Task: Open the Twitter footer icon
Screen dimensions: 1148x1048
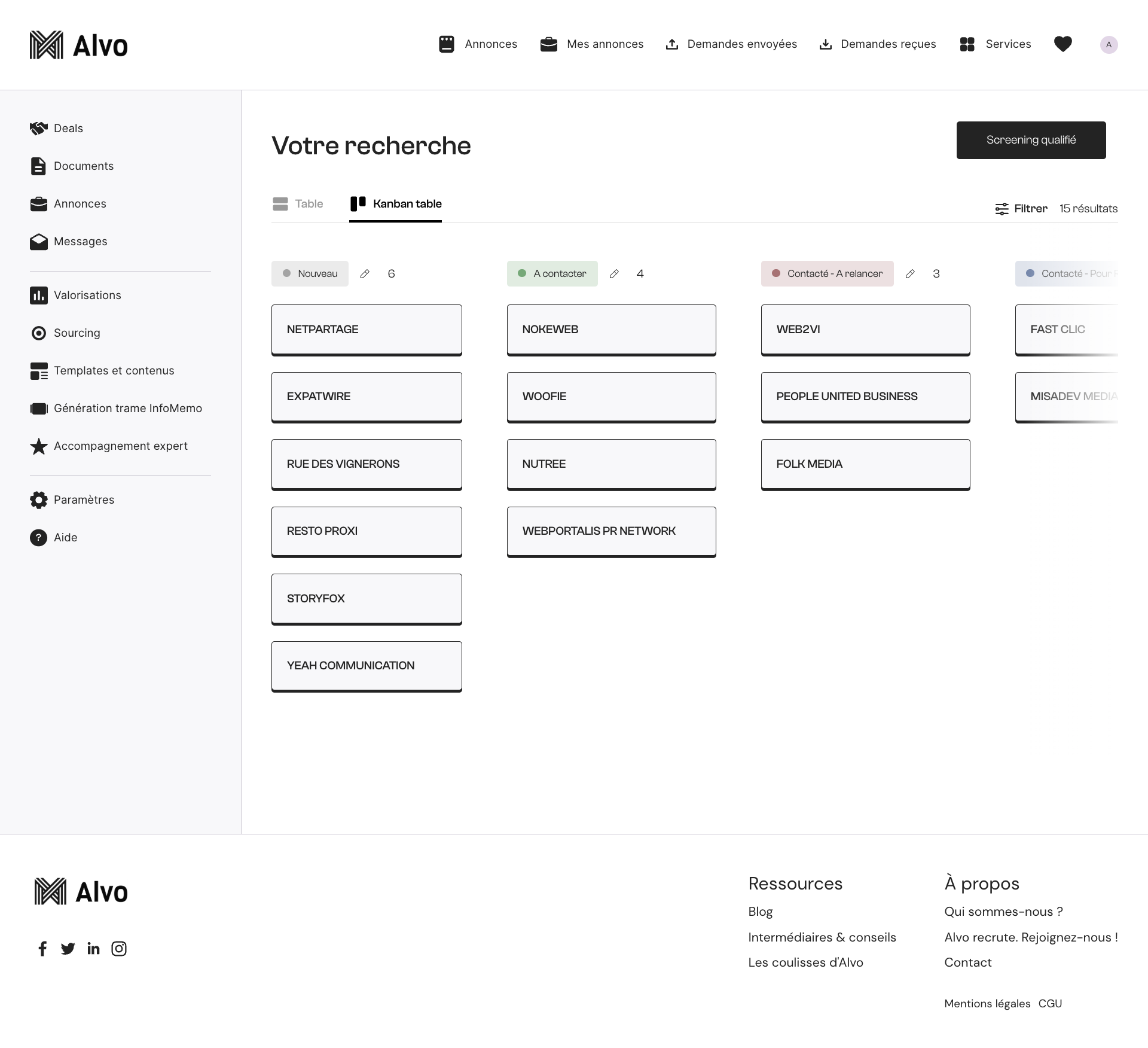Action: (x=68, y=949)
